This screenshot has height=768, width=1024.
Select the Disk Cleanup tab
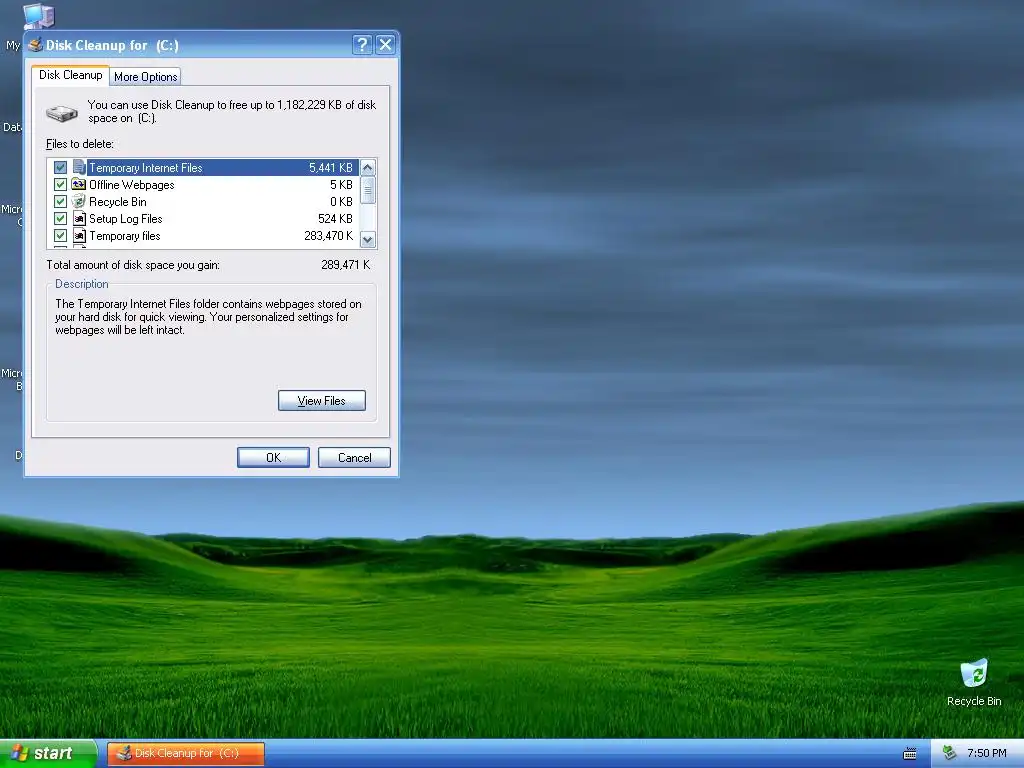click(71, 75)
